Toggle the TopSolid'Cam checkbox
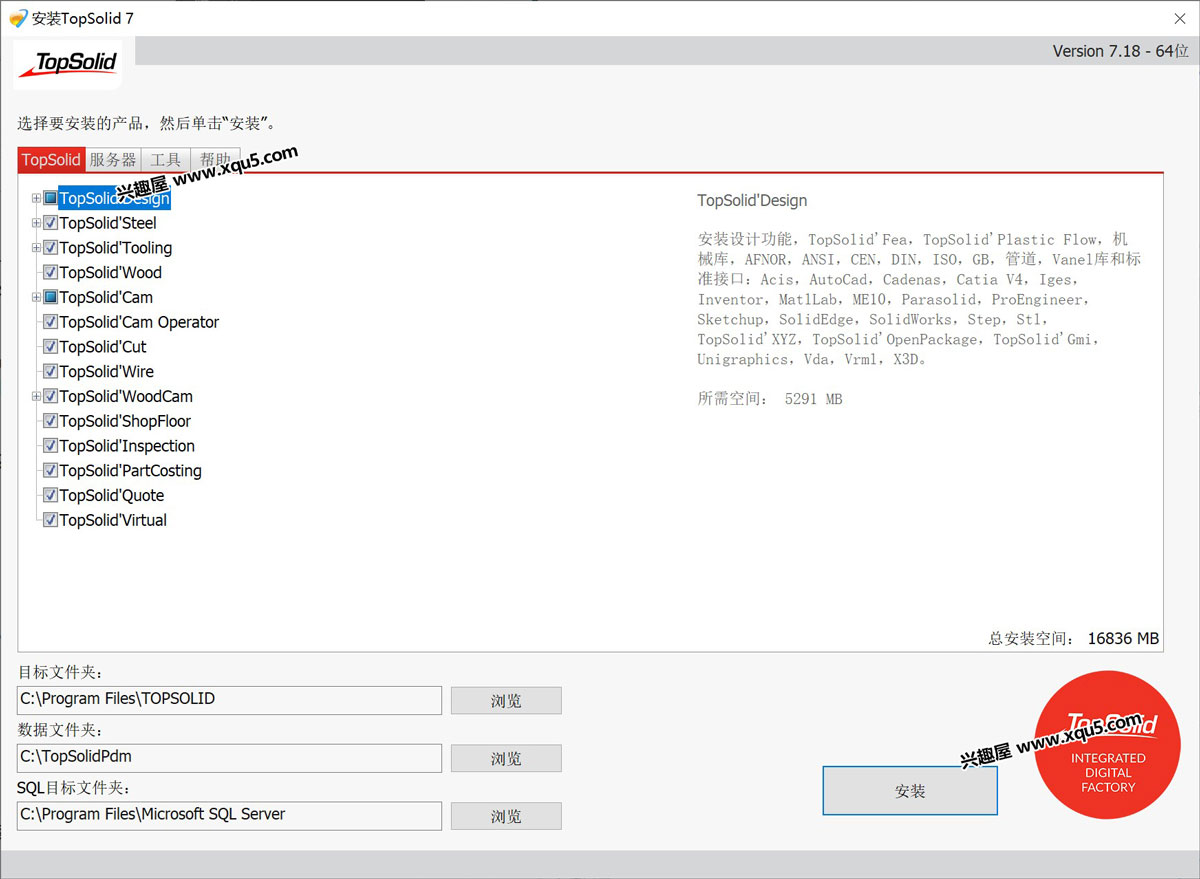The height and width of the screenshot is (879, 1200). pyautogui.click(x=50, y=297)
